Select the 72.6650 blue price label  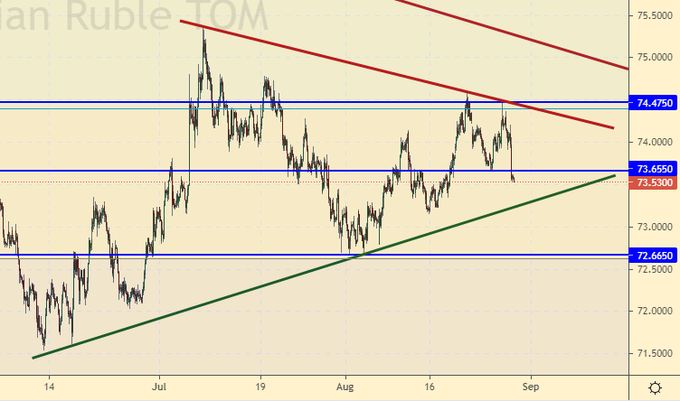tap(654, 256)
